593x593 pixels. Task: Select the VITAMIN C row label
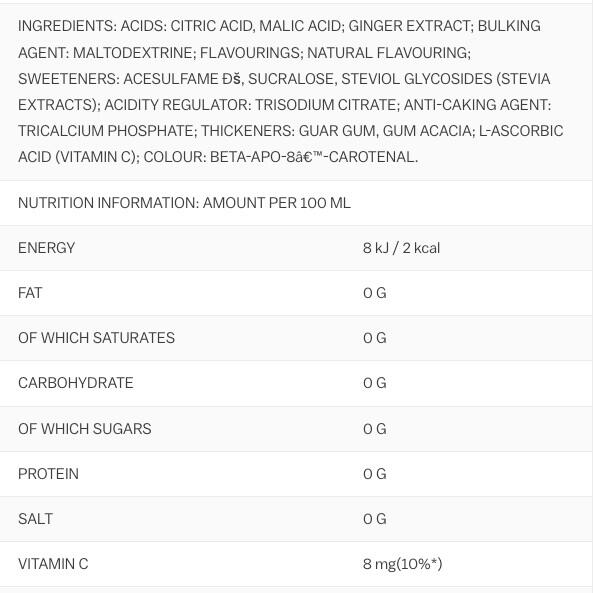53,564
